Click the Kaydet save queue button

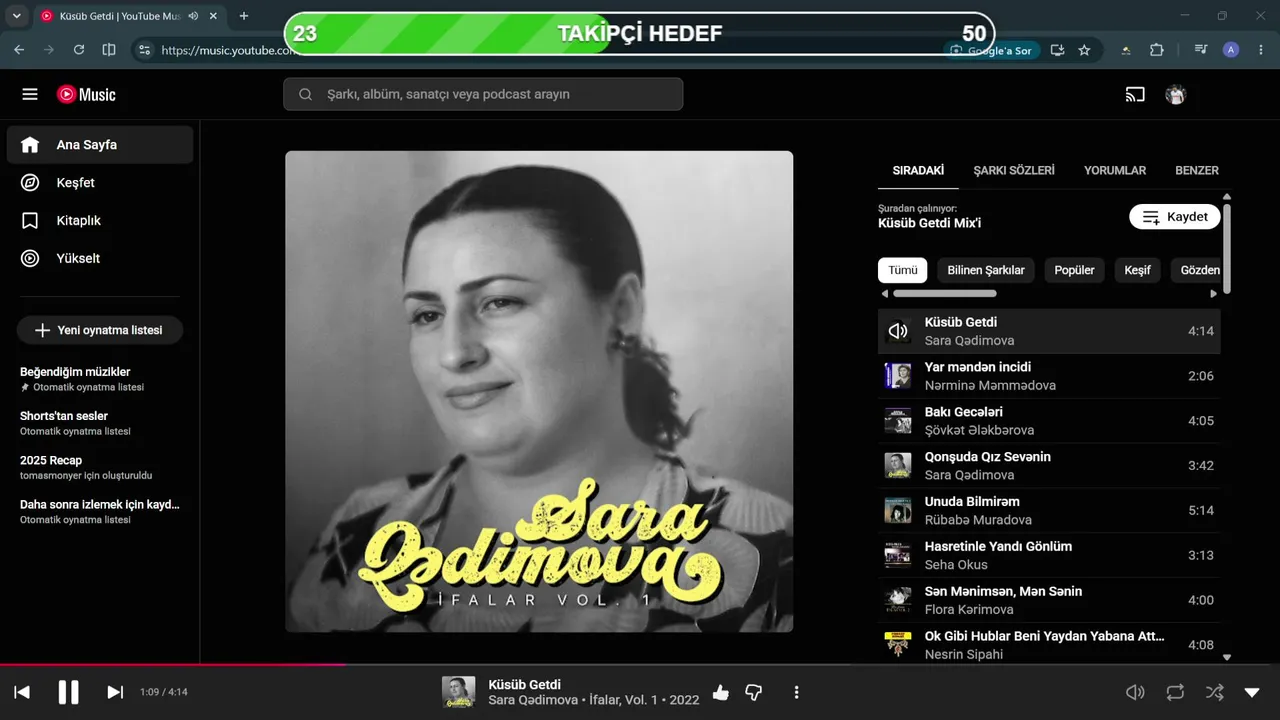1175,217
